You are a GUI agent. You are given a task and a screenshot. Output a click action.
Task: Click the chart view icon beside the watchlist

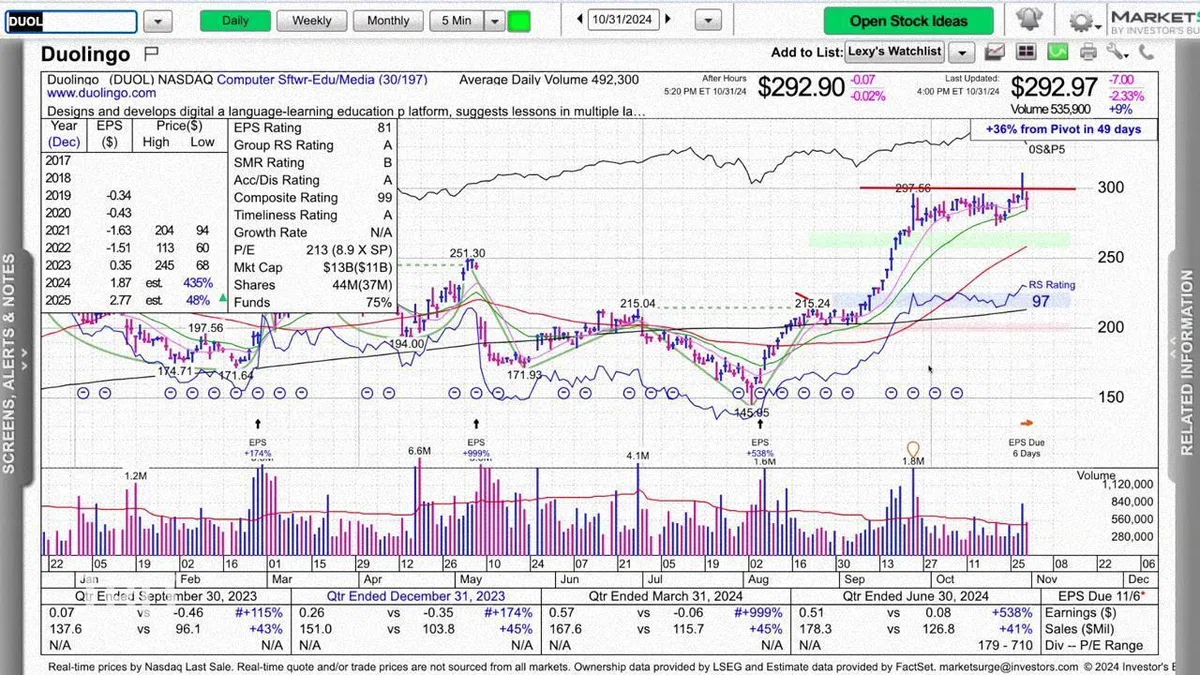point(994,52)
